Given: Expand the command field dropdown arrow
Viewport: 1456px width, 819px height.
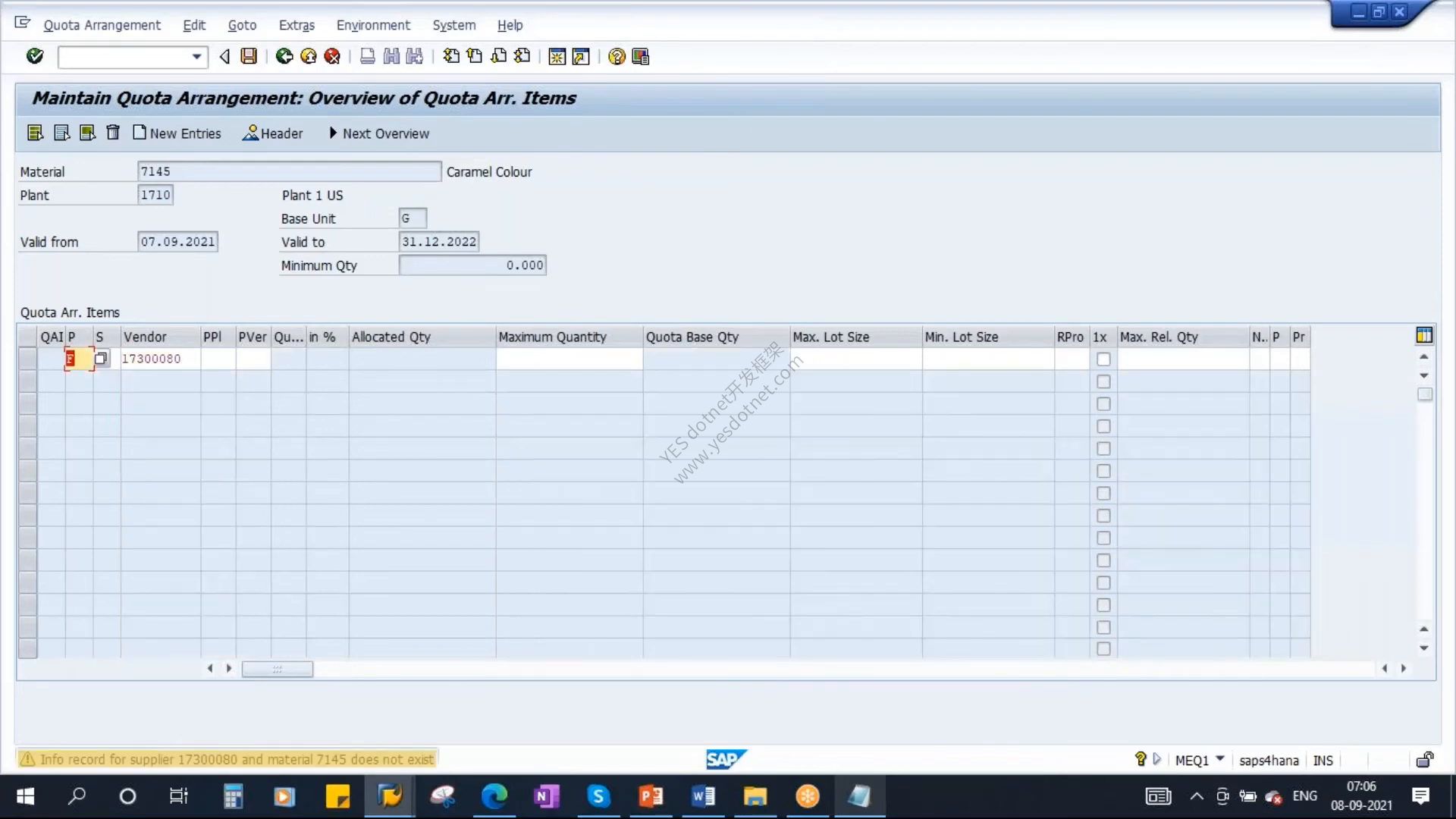Looking at the screenshot, I should [197, 57].
